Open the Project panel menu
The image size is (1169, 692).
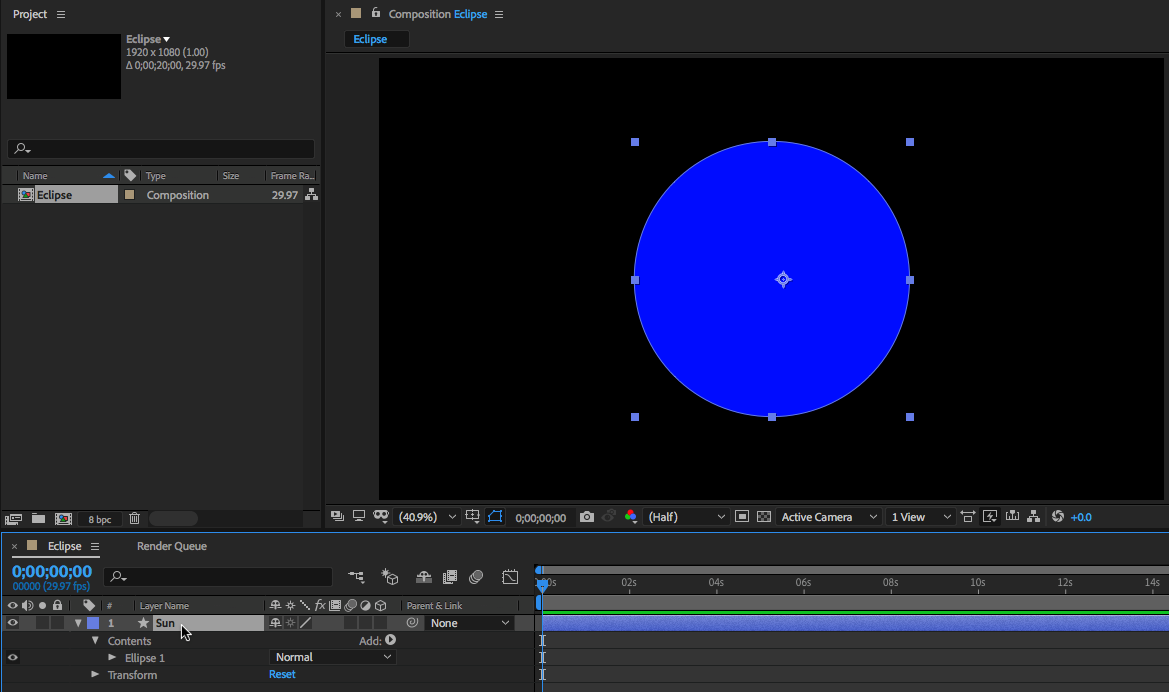pyautogui.click(x=61, y=15)
